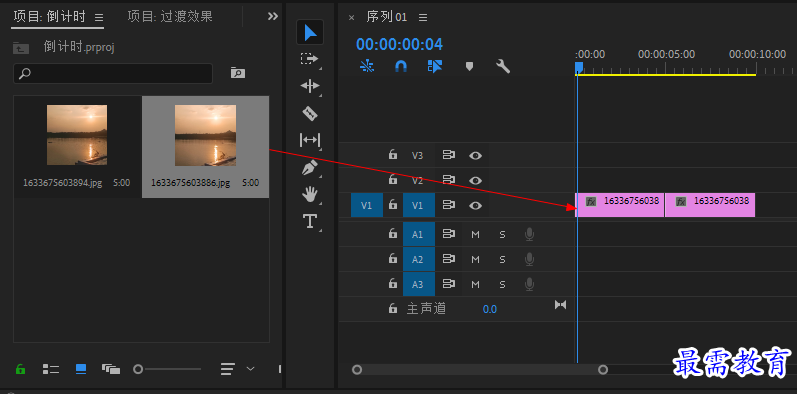Click the project search field

(x=113, y=73)
